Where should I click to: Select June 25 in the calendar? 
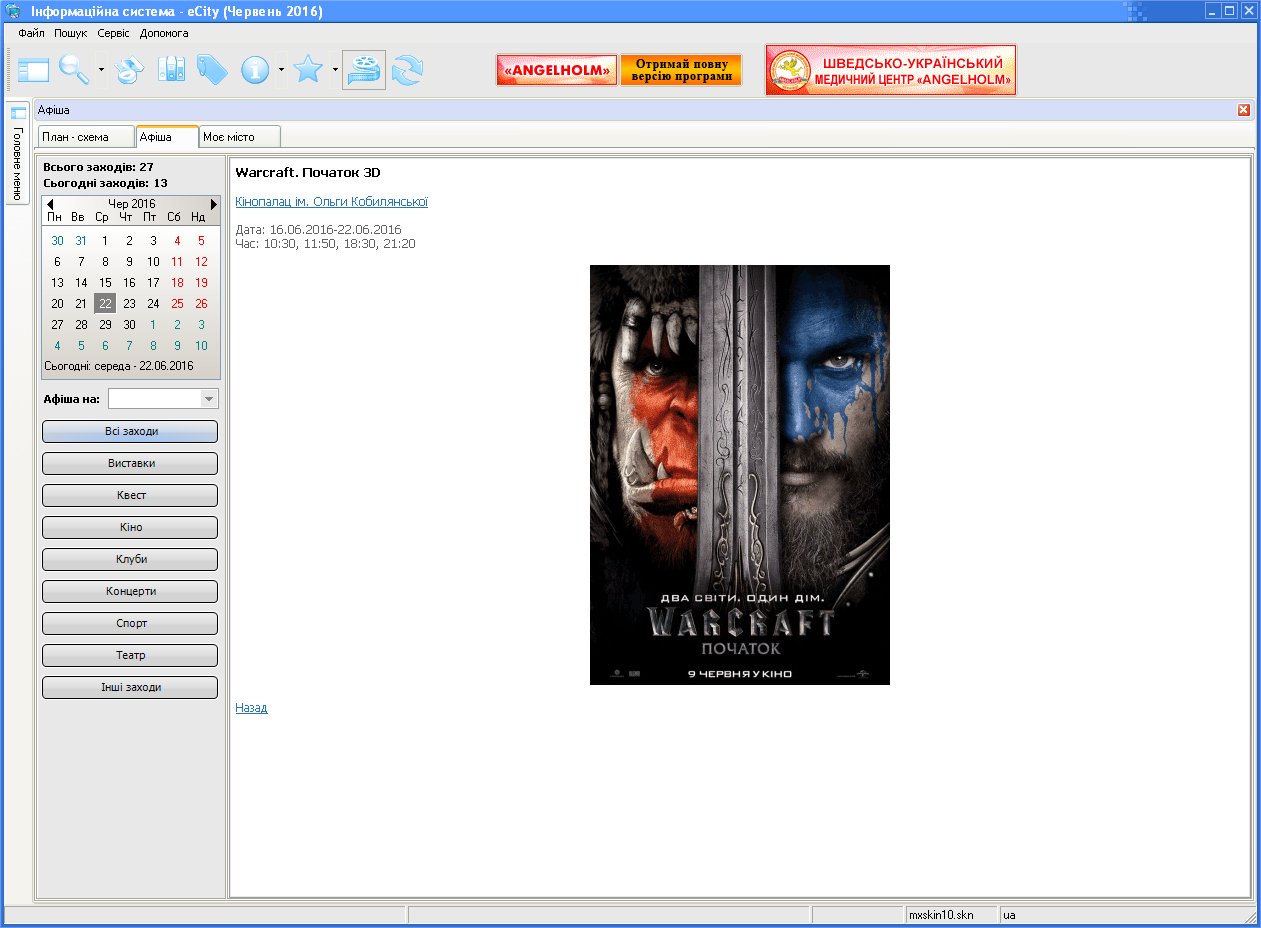(177, 303)
